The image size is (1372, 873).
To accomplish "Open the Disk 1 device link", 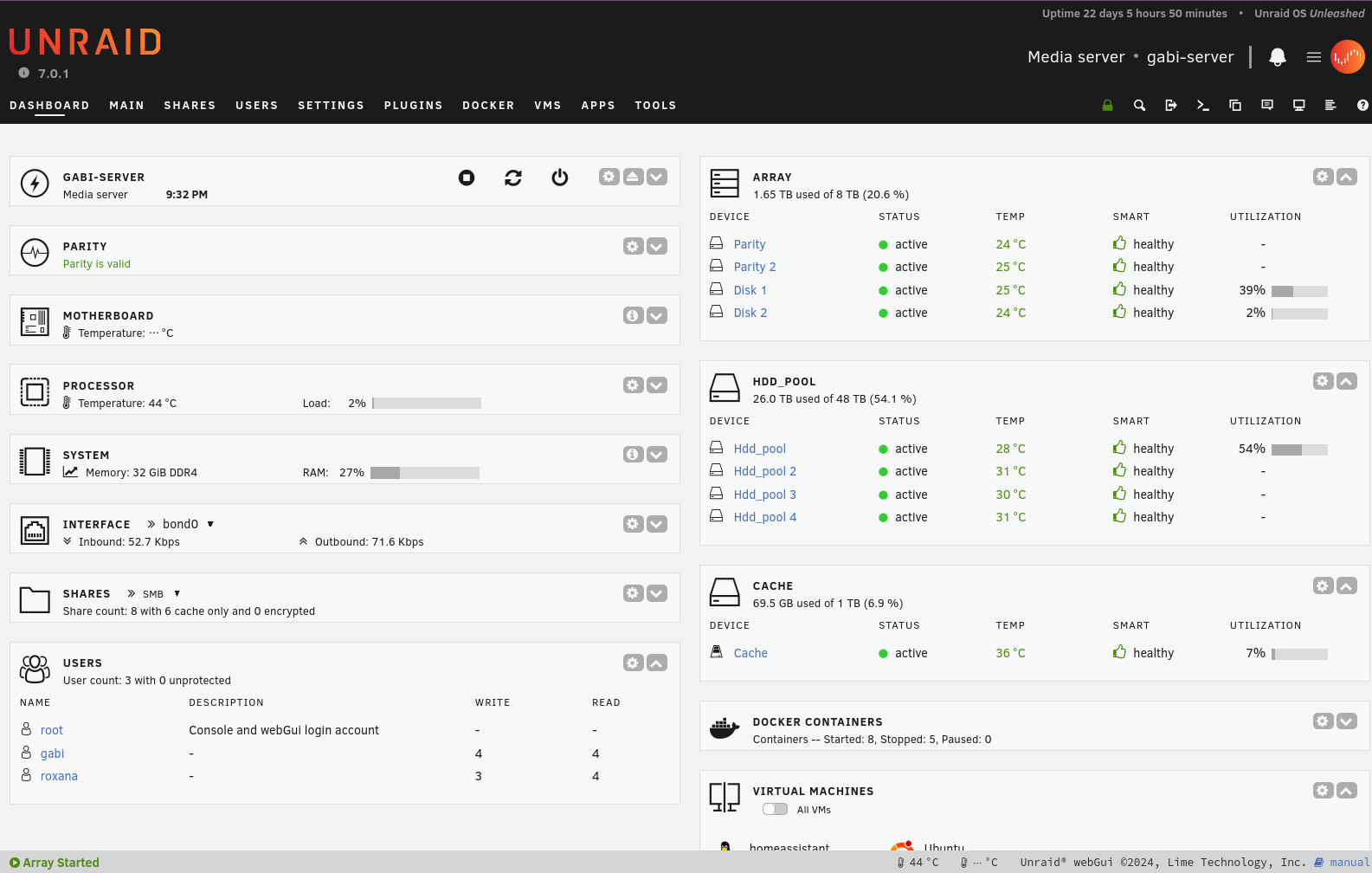I will tap(750, 290).
